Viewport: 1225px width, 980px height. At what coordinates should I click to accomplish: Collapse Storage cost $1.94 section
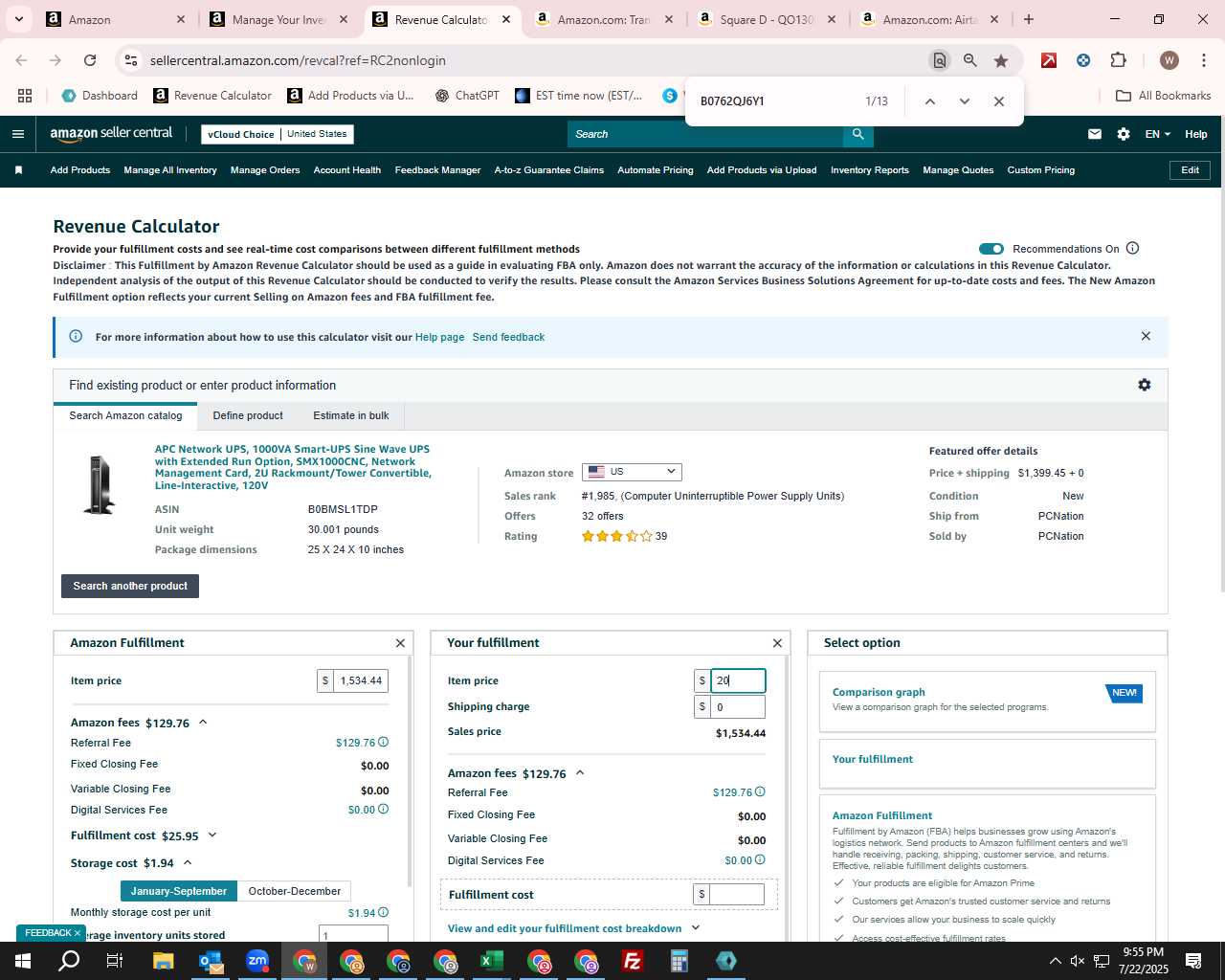pos(188,863)
